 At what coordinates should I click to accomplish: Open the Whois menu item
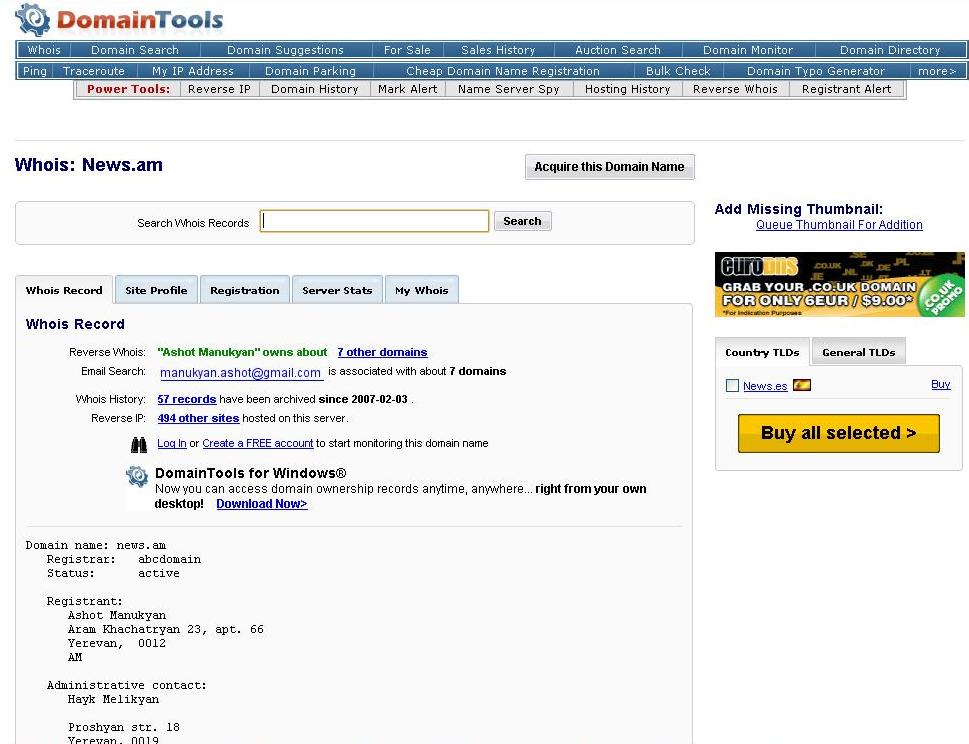[x=44, y=50]
